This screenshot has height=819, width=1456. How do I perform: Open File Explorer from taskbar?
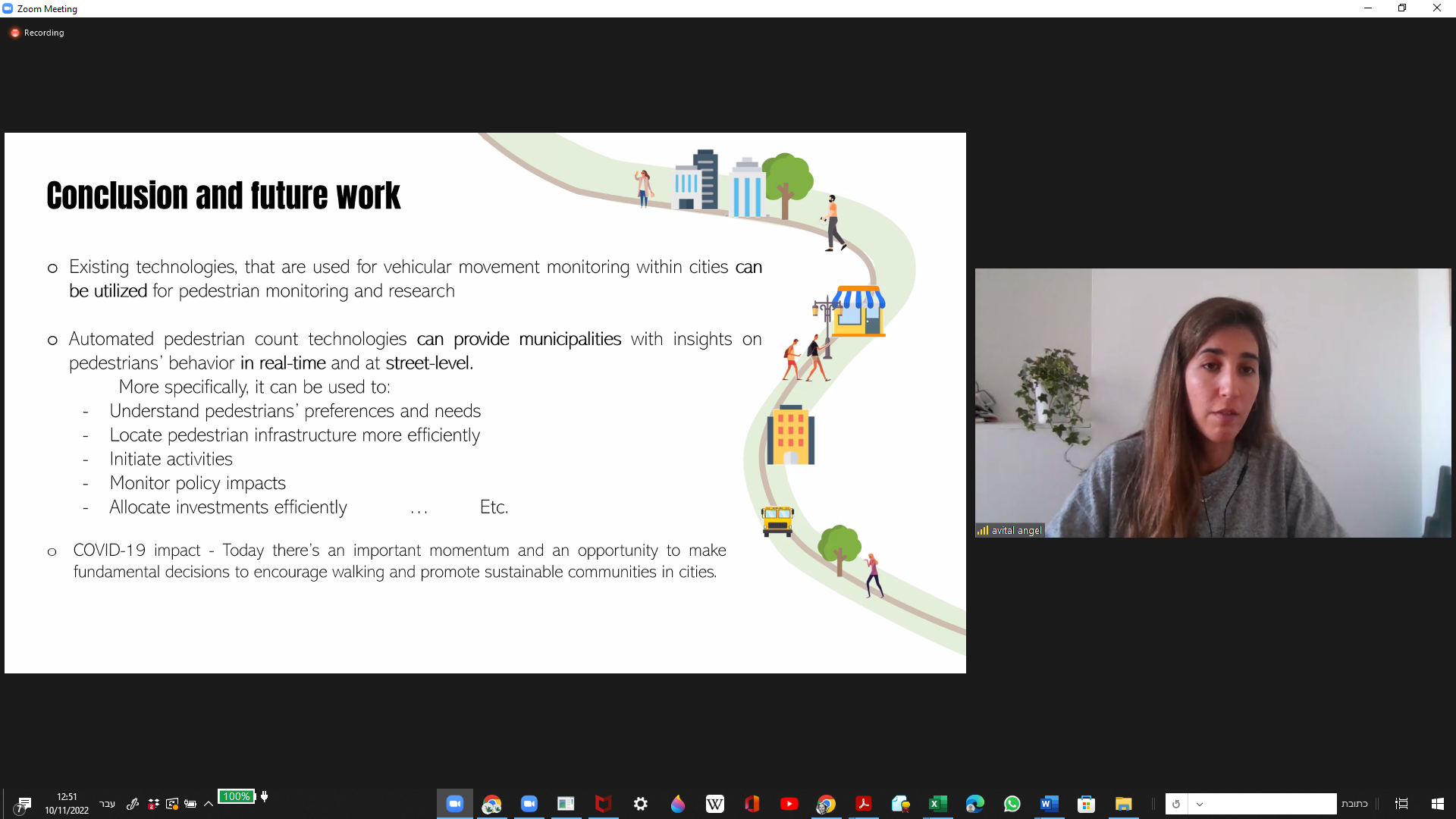(1123, 804)
